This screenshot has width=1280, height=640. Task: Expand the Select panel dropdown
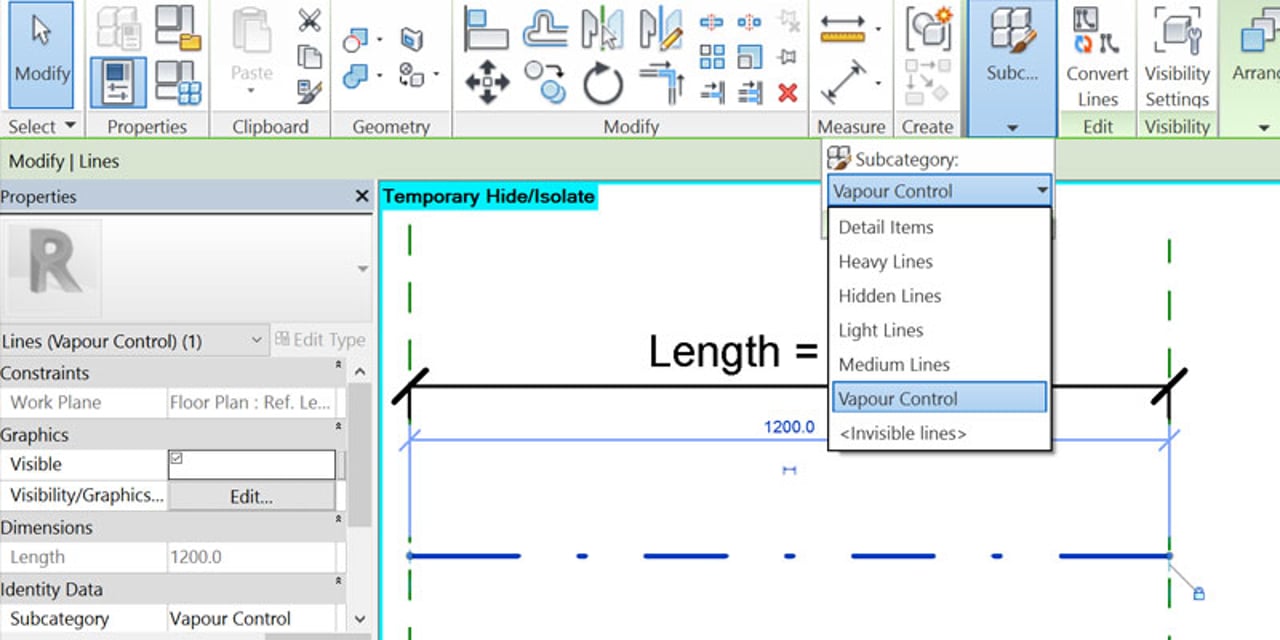coord(70,126)
